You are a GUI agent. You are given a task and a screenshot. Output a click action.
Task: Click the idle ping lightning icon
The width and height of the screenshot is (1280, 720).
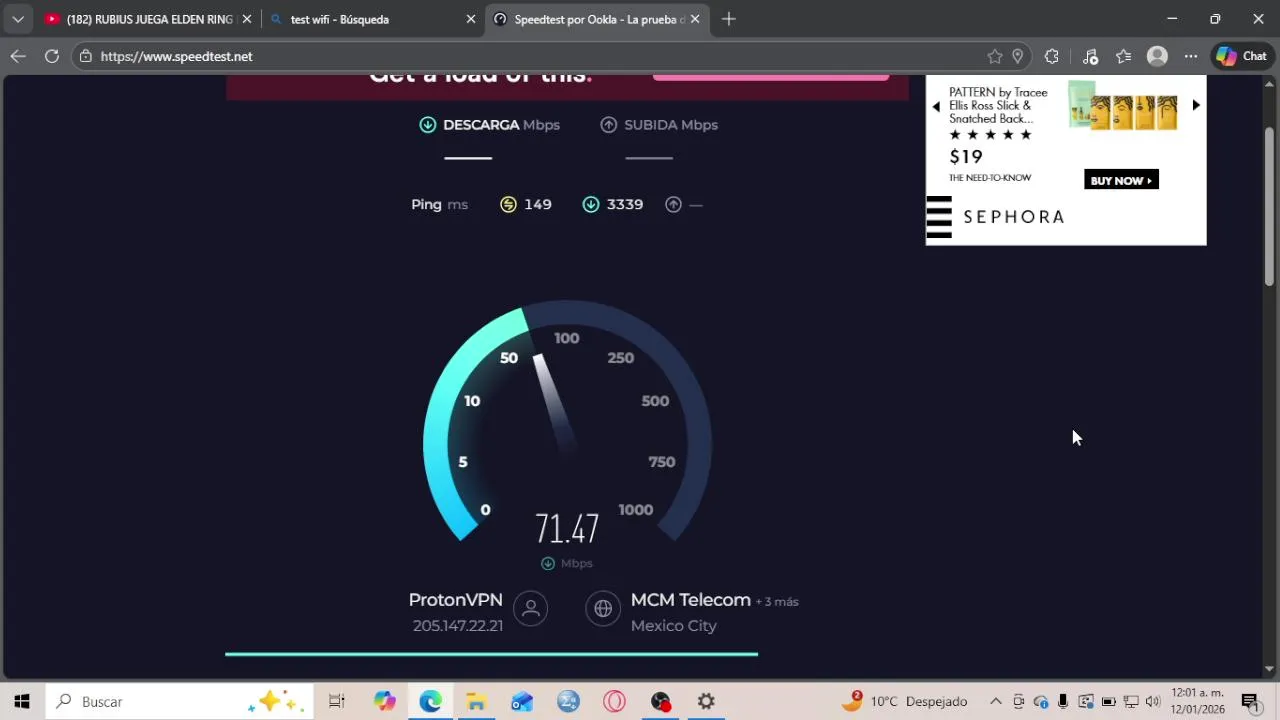(x=509, y=204)
